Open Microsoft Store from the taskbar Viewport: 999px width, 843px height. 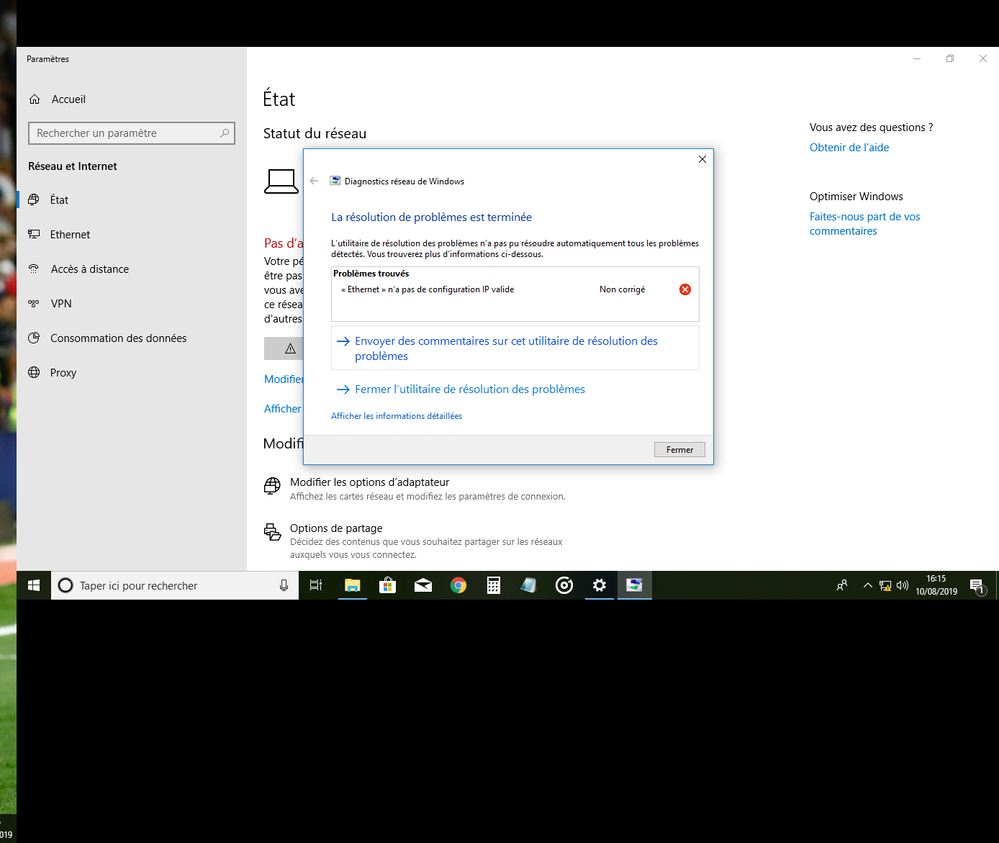pyautogui.click(x=387, y=586)
